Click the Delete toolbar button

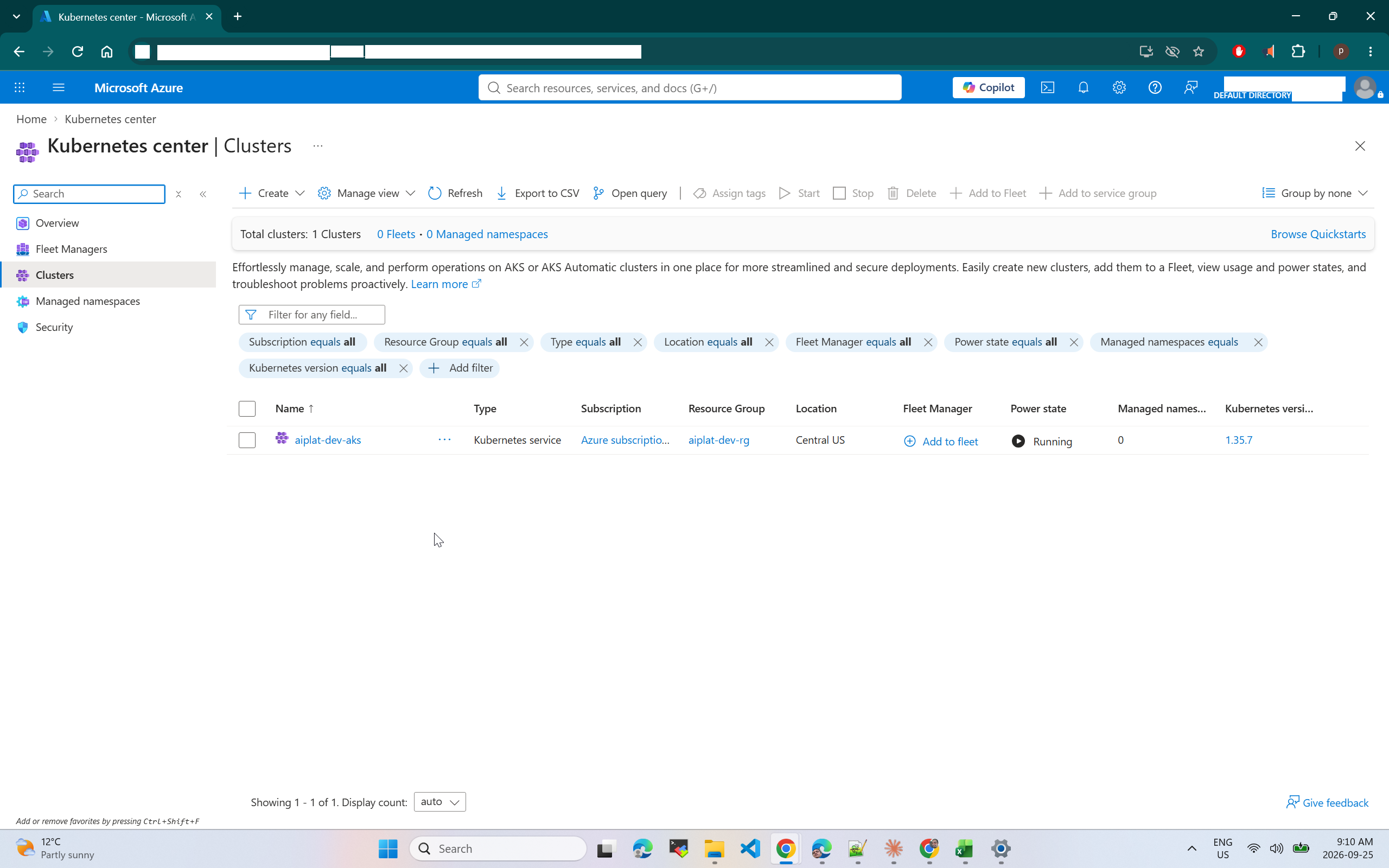912,194
